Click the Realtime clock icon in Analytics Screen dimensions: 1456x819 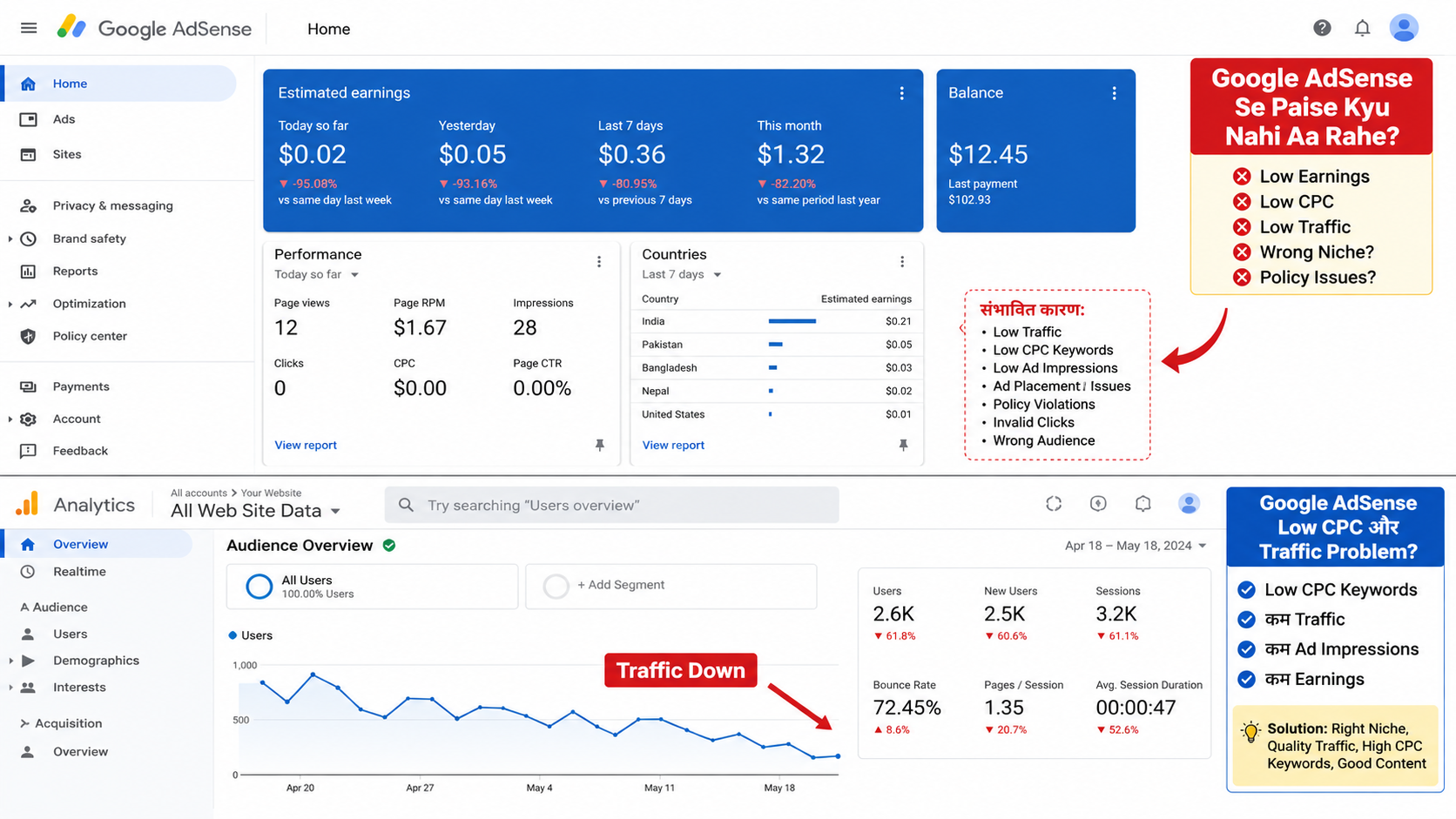(x=28, y=572)
